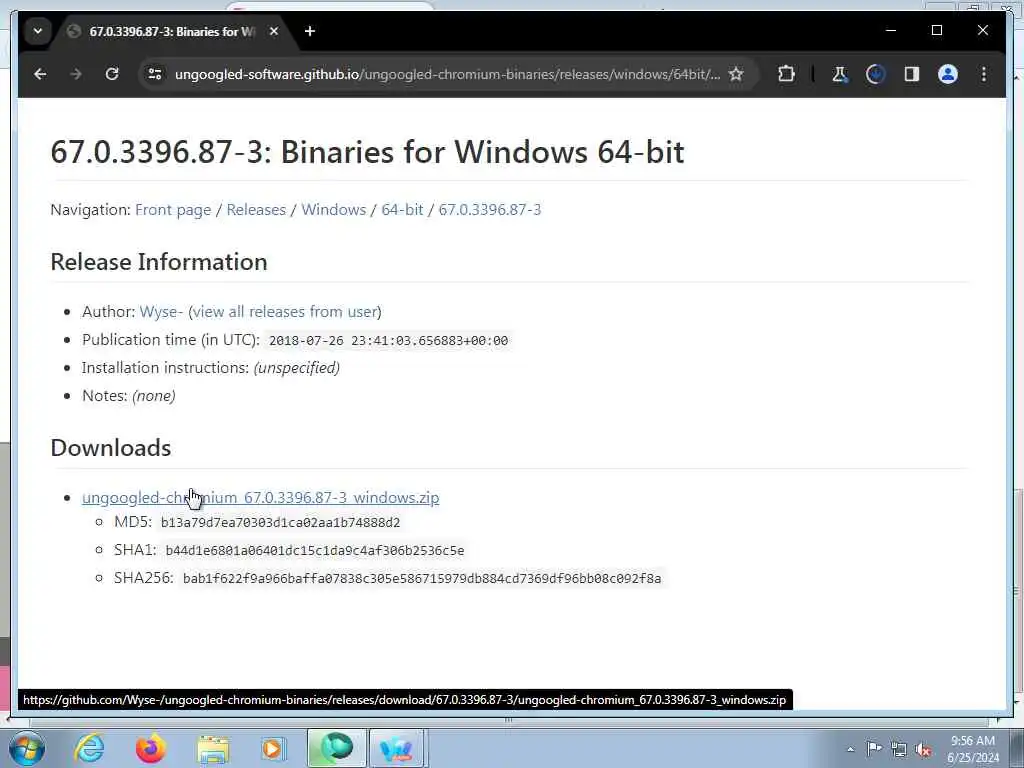Open the downloads indicator icon
Viewport: 1024px width, 768px height.
click(875, 74)
